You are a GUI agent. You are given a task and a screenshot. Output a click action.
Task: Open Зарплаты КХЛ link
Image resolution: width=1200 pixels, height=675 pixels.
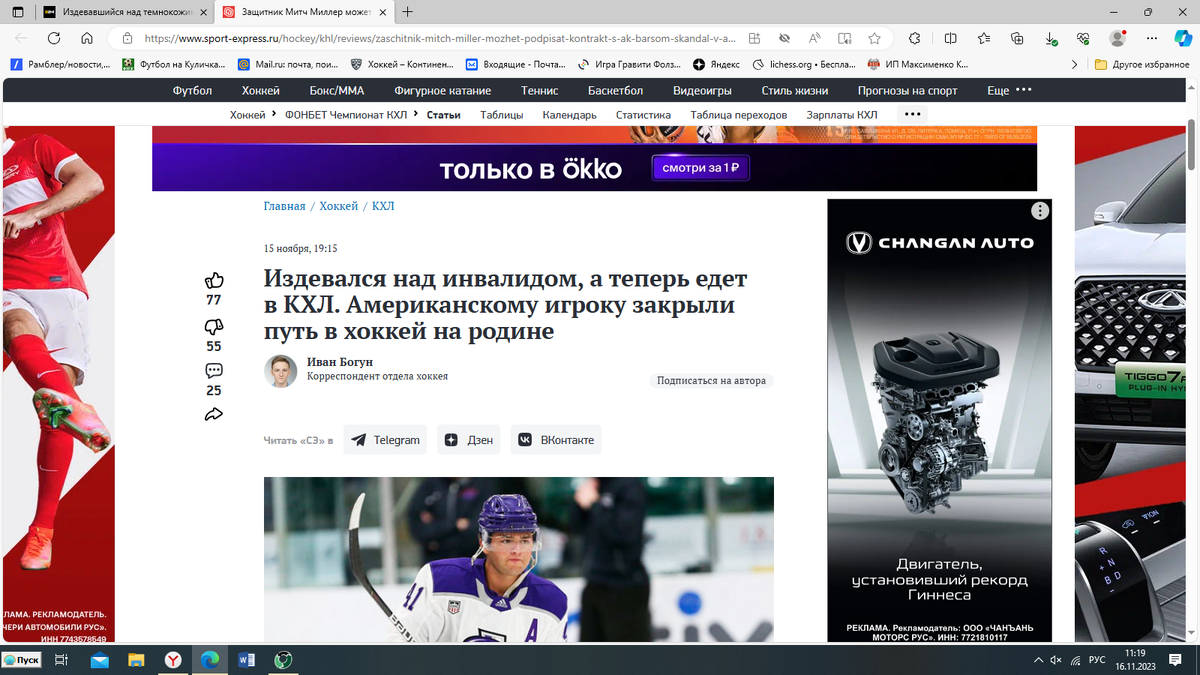[842, 115]
